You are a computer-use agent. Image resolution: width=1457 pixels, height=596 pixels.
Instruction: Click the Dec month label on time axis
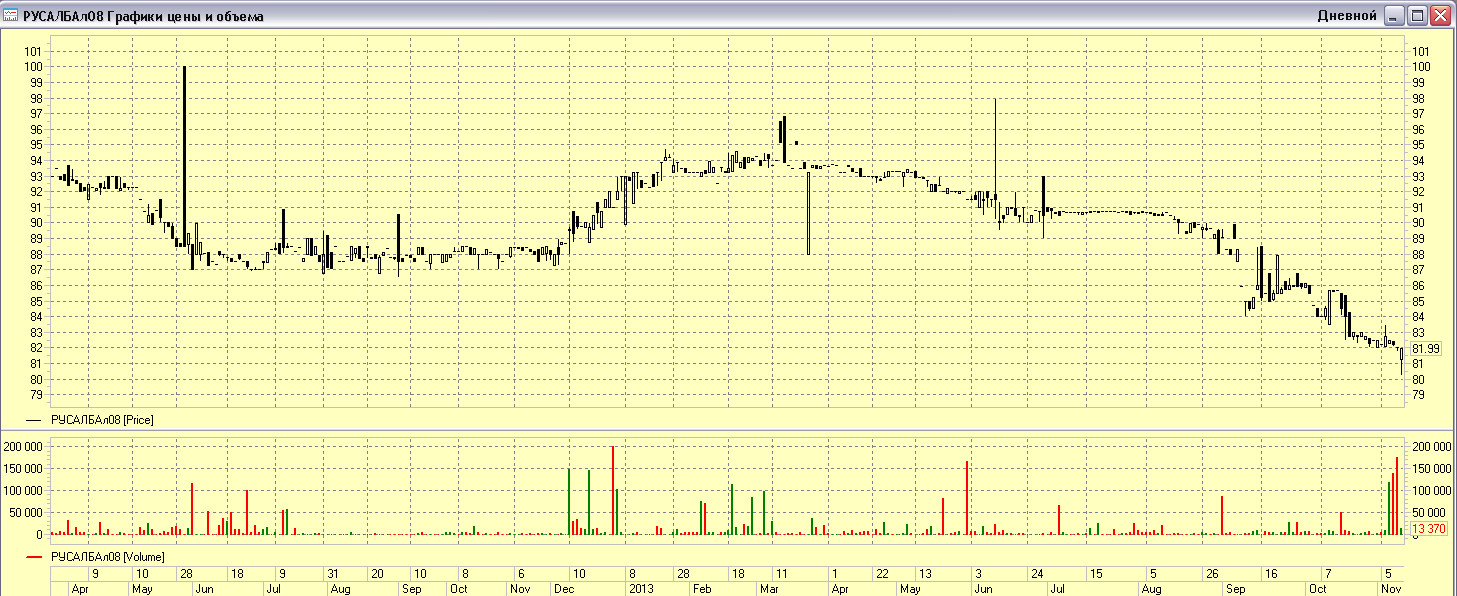[x=561, y=590]
